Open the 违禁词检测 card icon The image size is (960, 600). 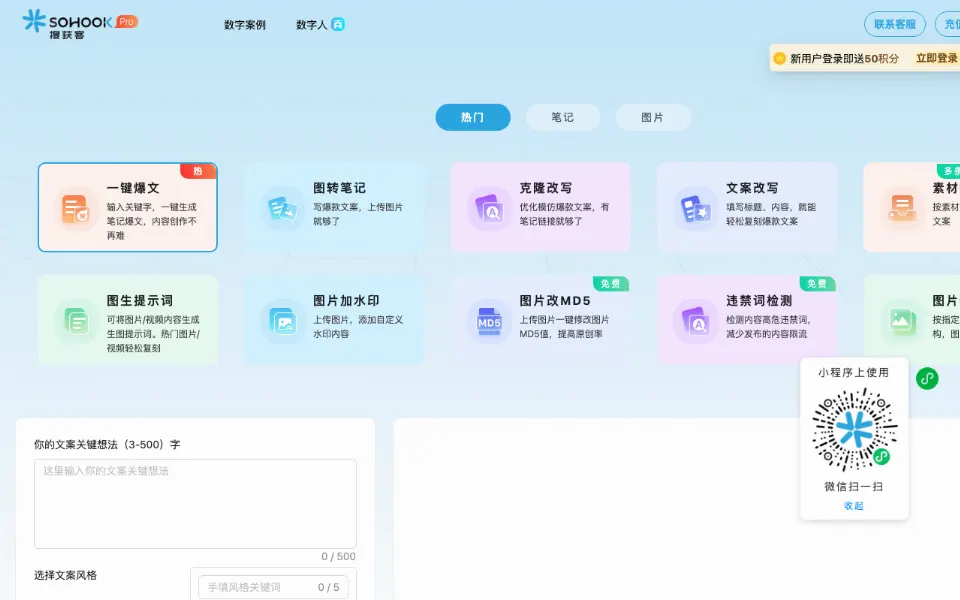pyautogui.click(x=695, y=321)
